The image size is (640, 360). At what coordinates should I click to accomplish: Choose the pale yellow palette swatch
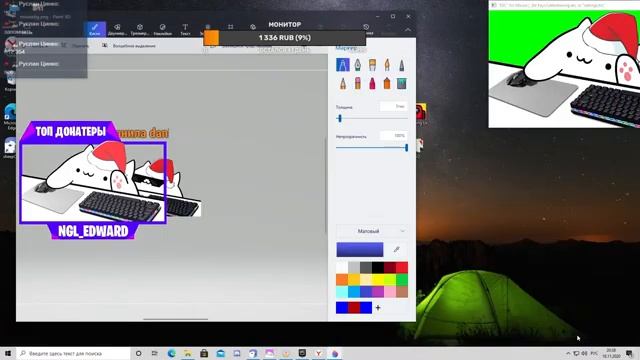click(x=366, y=280)
